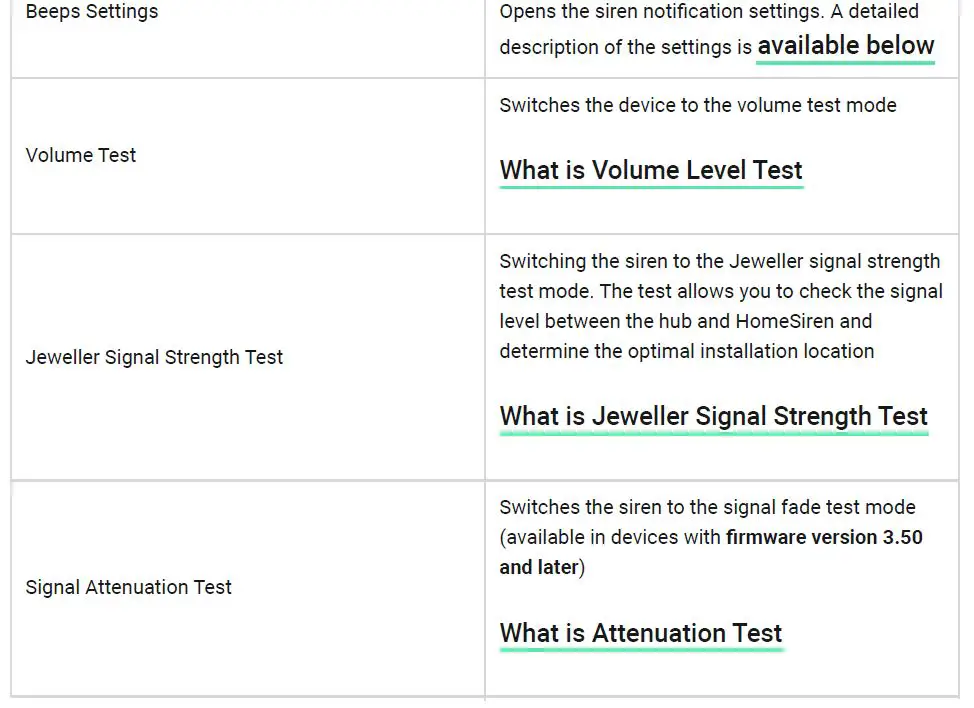The height and width of the screenshot is (708, 974).
Task: Select the "Volume Test" row label
Action: pos(81,155)
